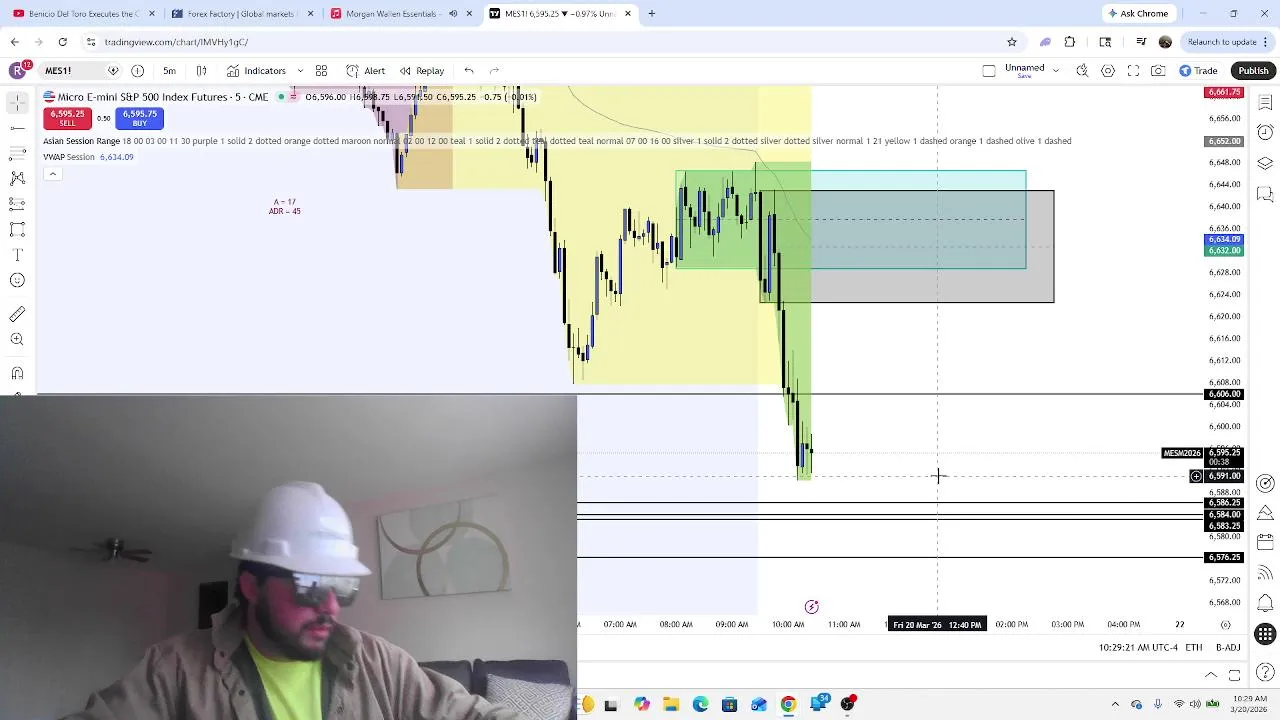Toggle B-ADJ back adjustment

point(1228,648)
